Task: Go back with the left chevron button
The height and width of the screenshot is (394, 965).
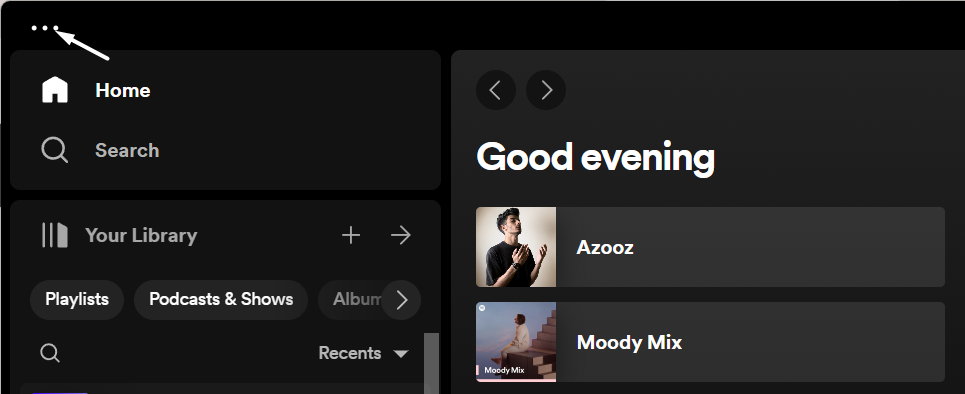Action: click(495, 90)
